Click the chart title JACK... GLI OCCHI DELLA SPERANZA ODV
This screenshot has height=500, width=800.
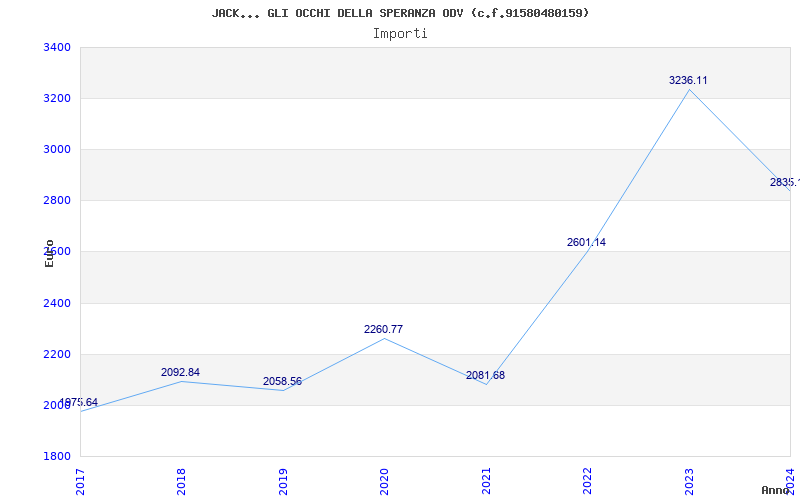[x=400, y=13]
